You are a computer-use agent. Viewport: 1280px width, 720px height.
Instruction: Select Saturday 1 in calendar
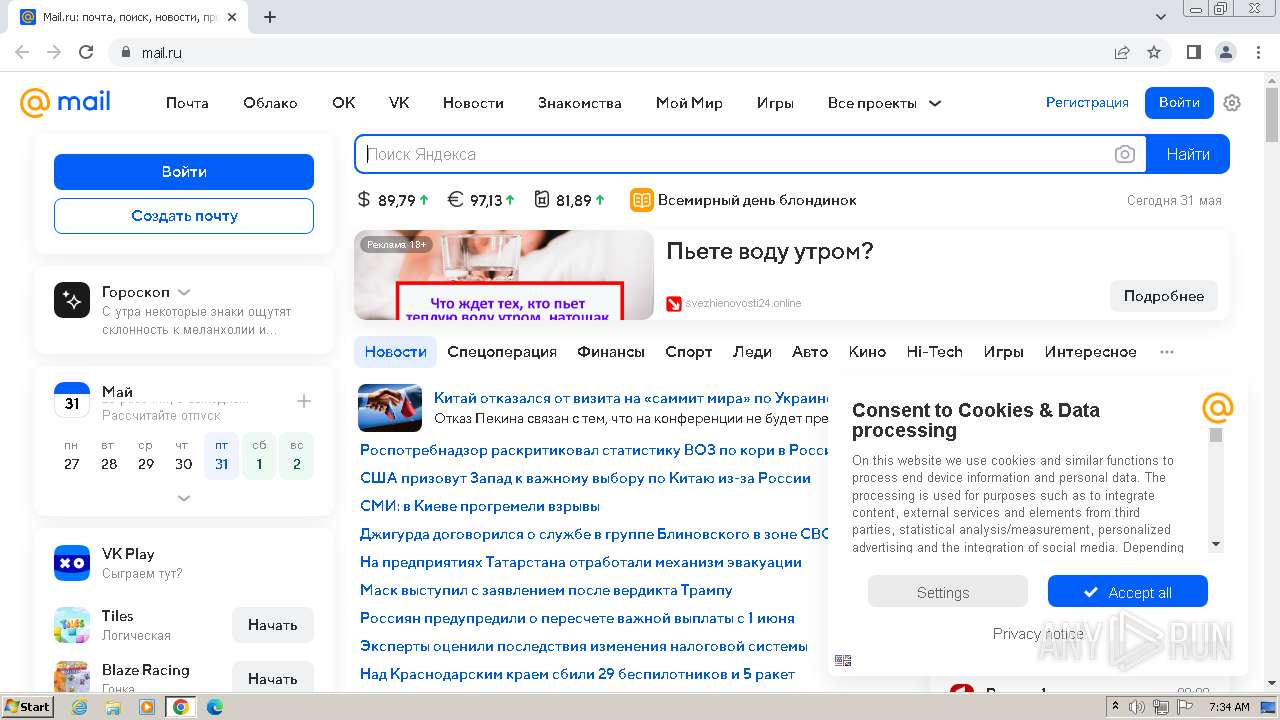[259, 456]
